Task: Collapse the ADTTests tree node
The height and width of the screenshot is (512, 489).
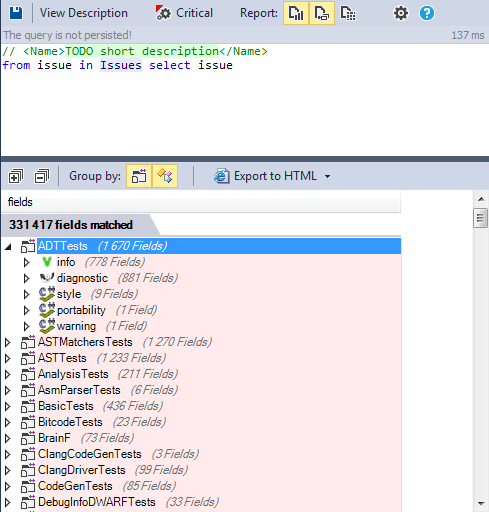Action: click(8, 247)
